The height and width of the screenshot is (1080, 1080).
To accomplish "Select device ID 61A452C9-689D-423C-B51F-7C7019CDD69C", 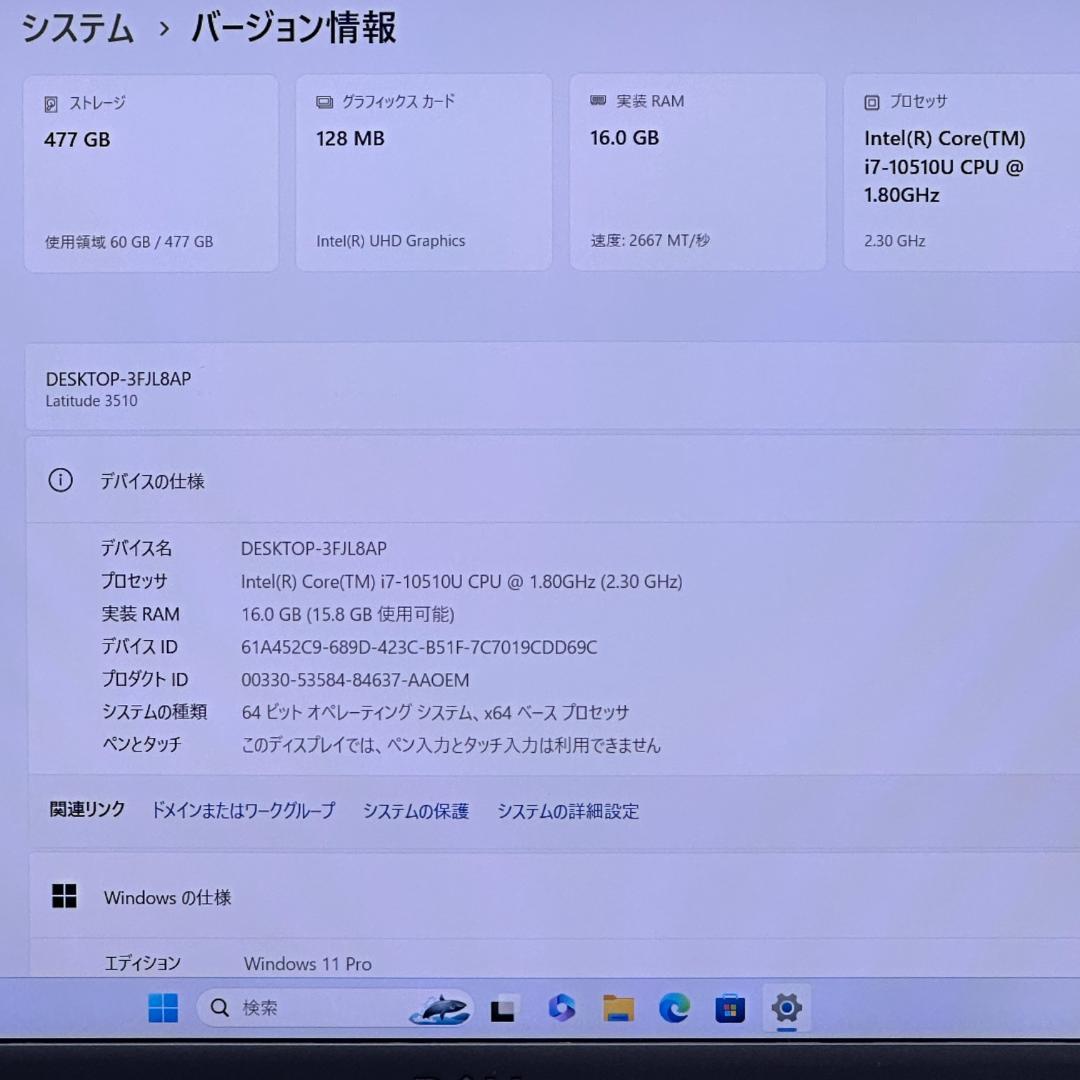I will [419, 647].
